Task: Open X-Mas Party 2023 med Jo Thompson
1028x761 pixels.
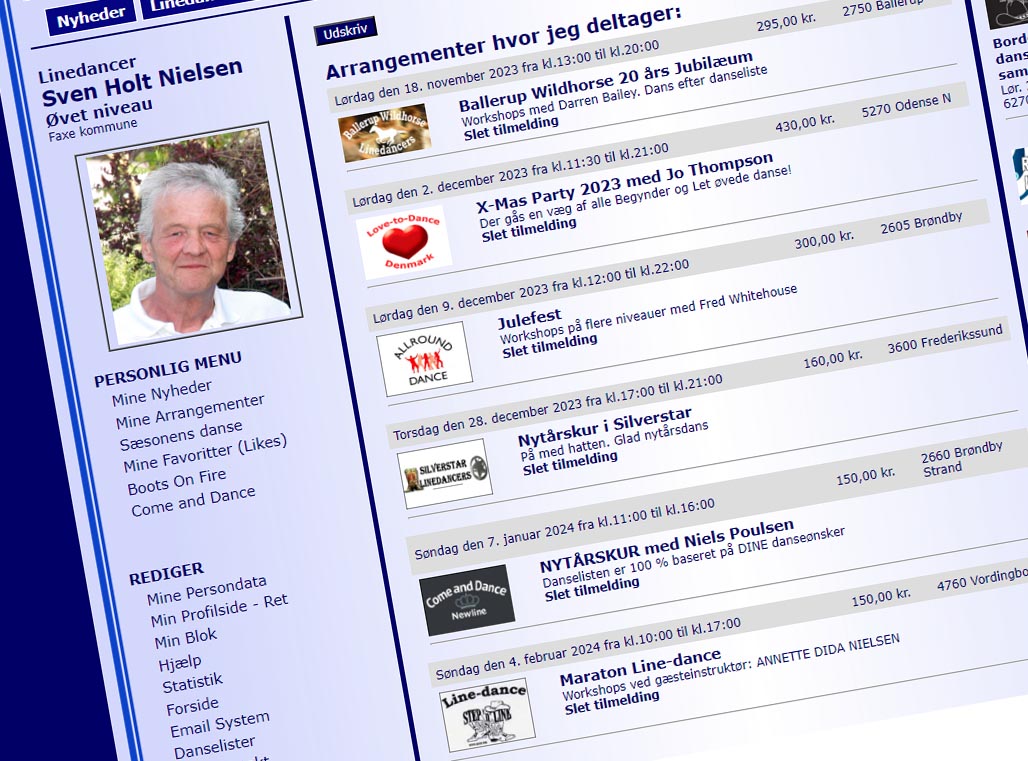Action: click(625, 183)
